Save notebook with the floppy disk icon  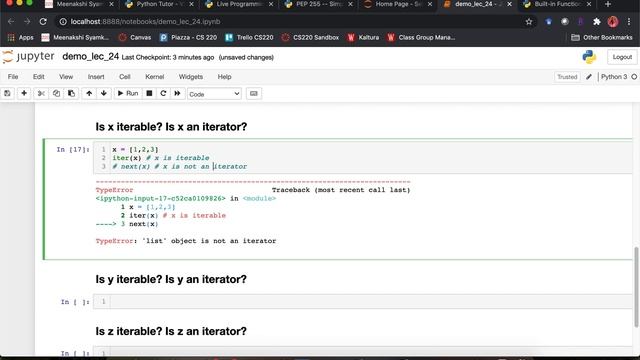point(7,93)
